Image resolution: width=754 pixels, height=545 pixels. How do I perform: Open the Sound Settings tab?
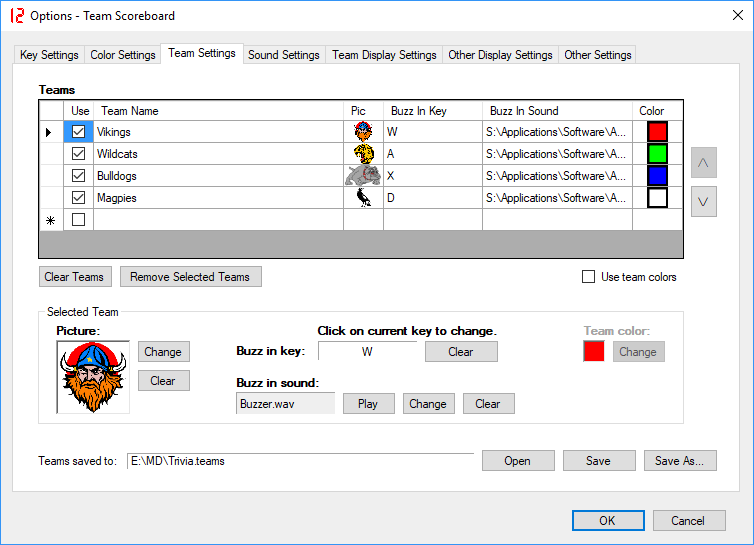284,55
